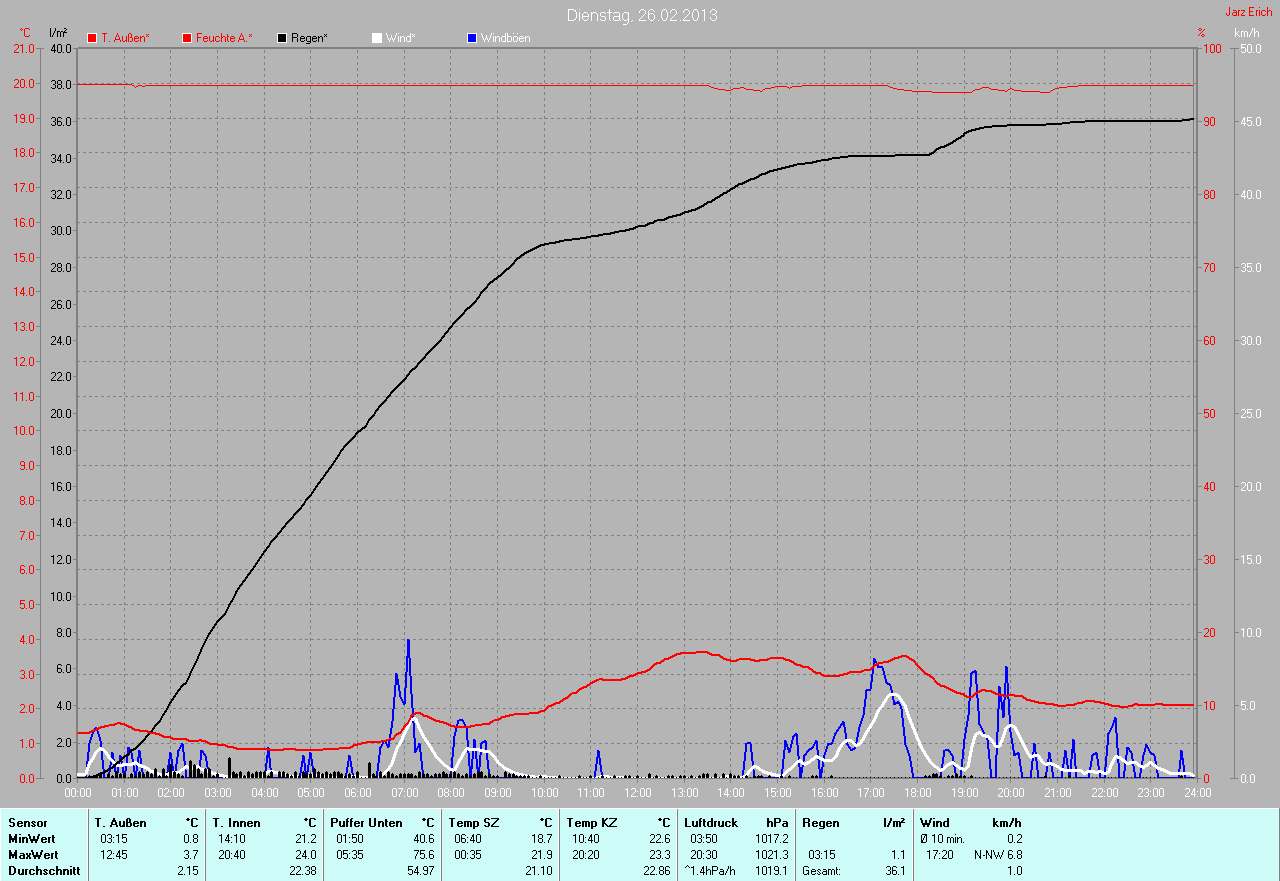Click Temp KZ average value 22.86
Image resolution: width=1280 pixels, height=881 pixels.
[656, 871]
